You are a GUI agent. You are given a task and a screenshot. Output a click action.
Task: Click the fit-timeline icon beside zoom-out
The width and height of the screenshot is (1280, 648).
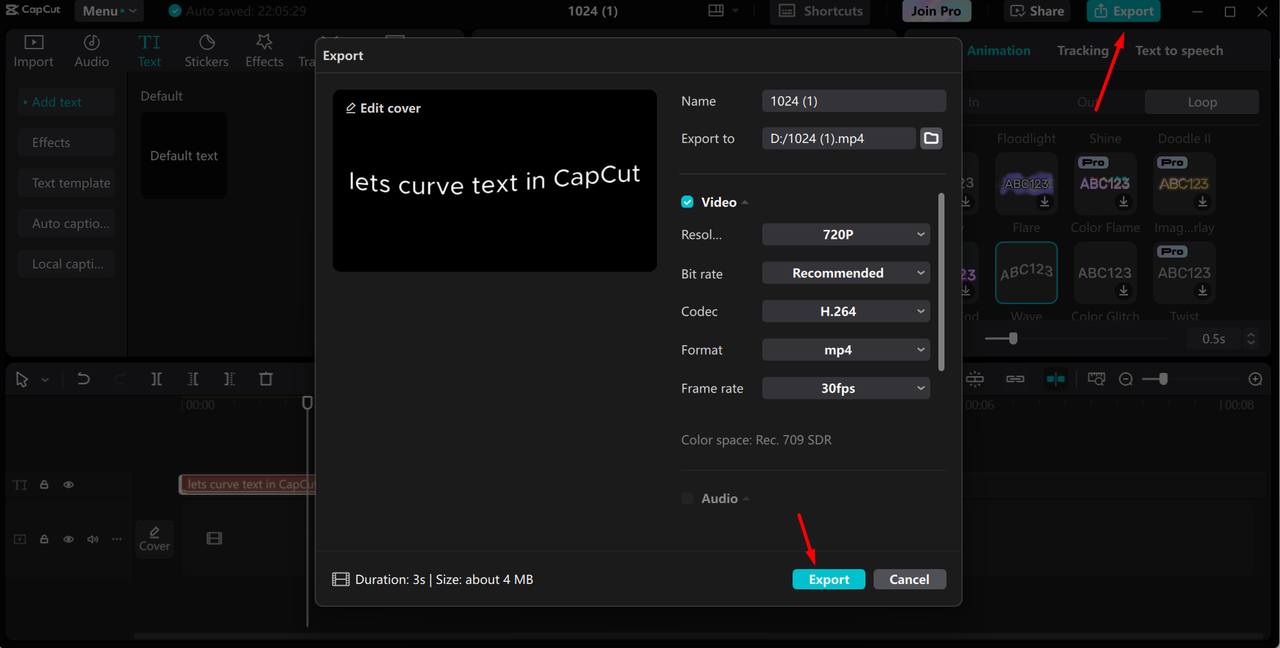(1096, 379)
